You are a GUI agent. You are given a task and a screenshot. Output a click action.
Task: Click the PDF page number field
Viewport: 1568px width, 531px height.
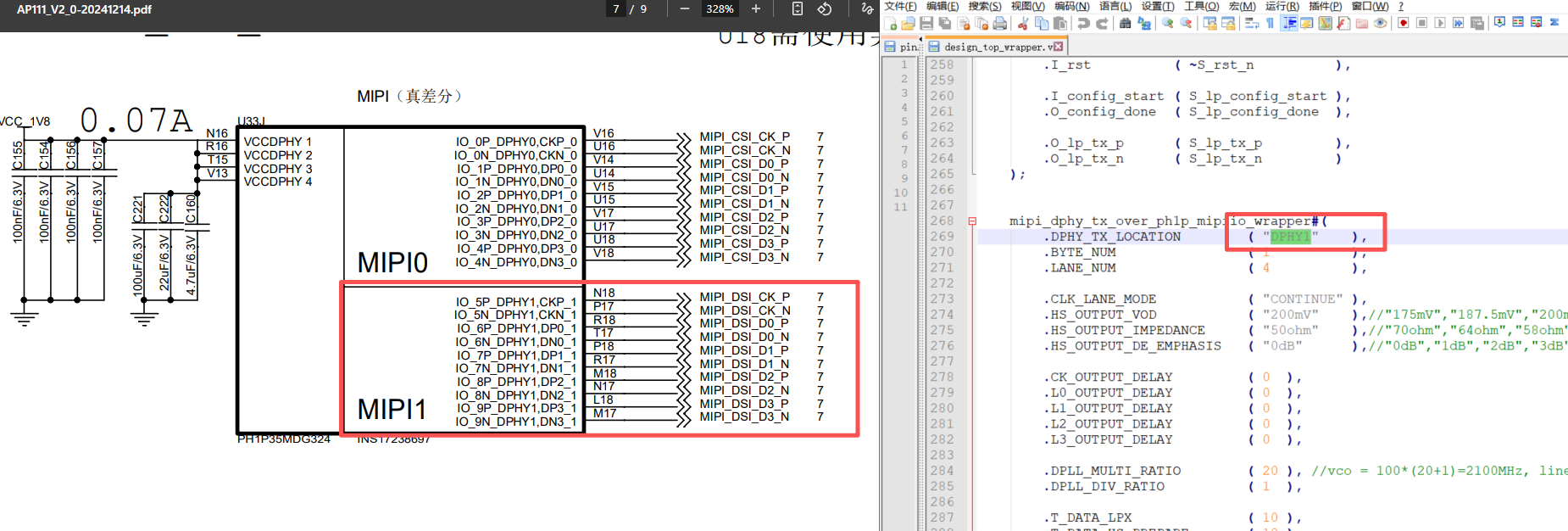click(x=616, y=9)
